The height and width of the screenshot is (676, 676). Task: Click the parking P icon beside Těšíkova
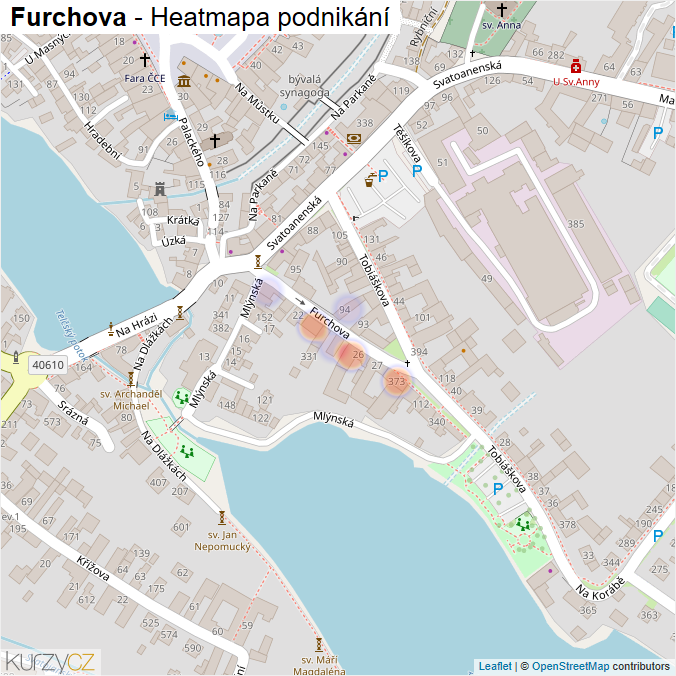[x=416, y=171]
